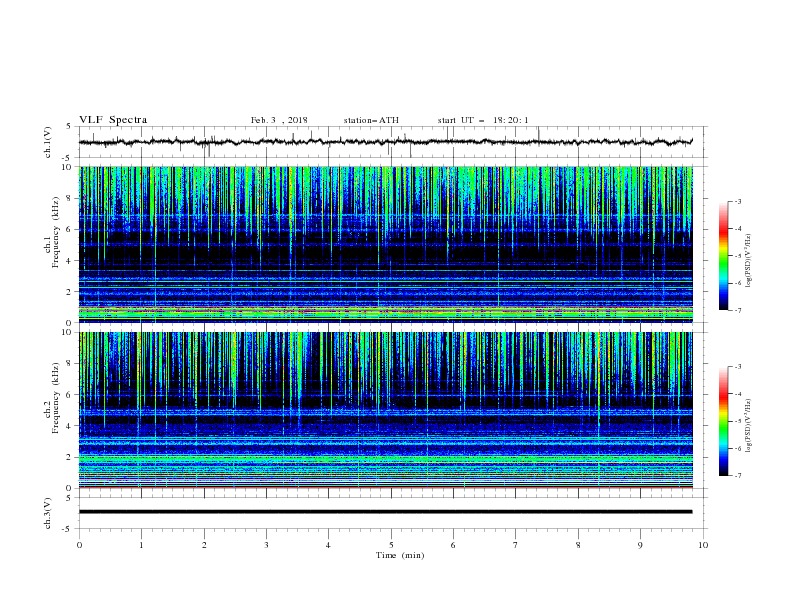
Task: Click the "VLF Spectra" plot title
Action: pyautogui.click(x=113, y=120)
